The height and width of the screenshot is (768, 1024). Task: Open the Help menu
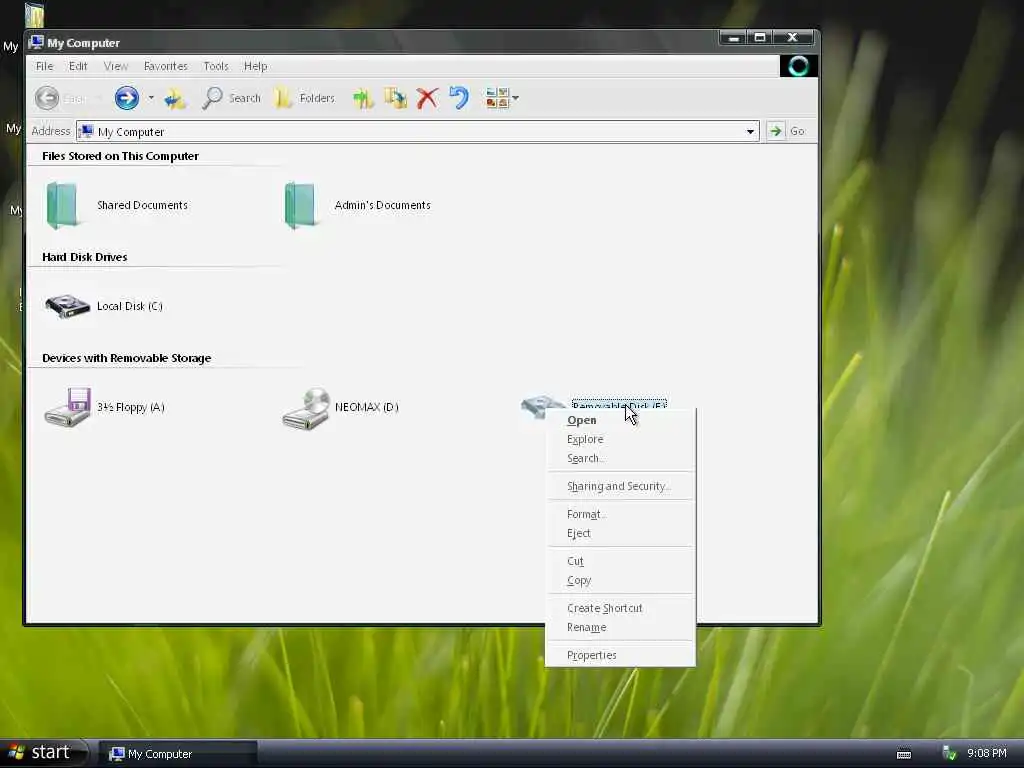(255, 66)
